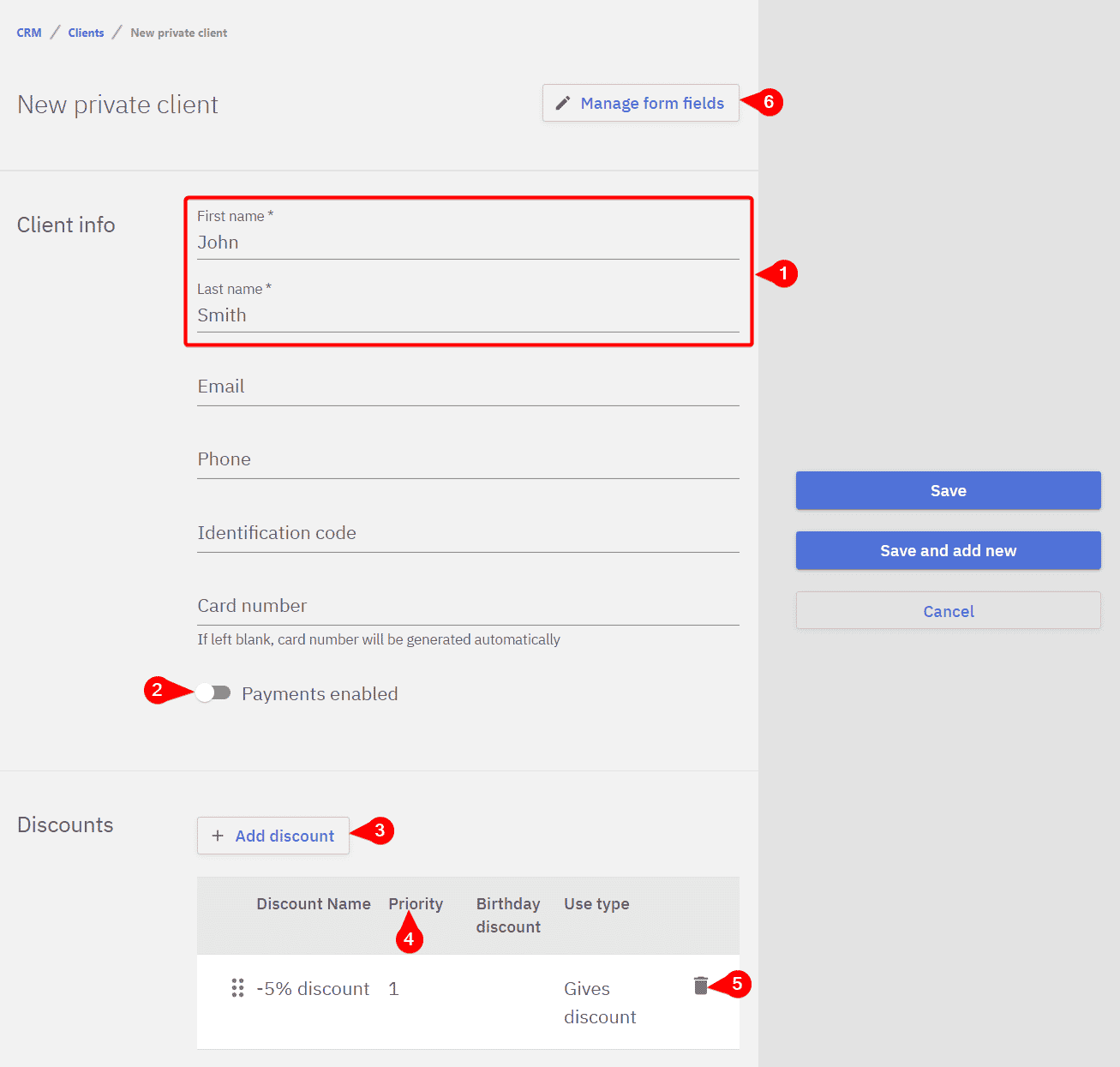Image resolution: width=1120 pixels, height=1067 pixels.
Task: Click the Last name field containing Smith
Action: 467,315
